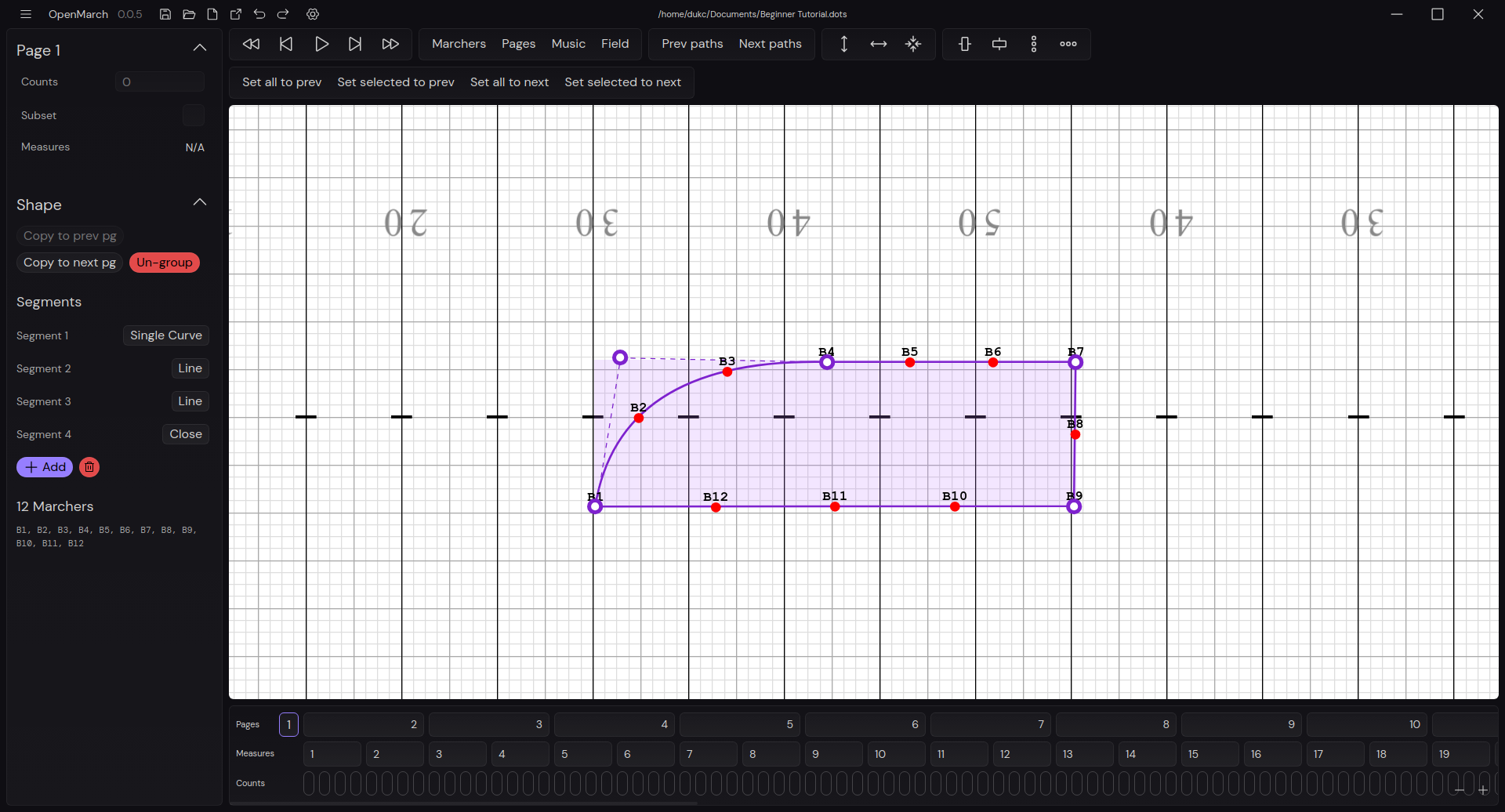The image size is (1505, 812).
Task: Click the Subset checkbox
Action: [x=193, y=115]
